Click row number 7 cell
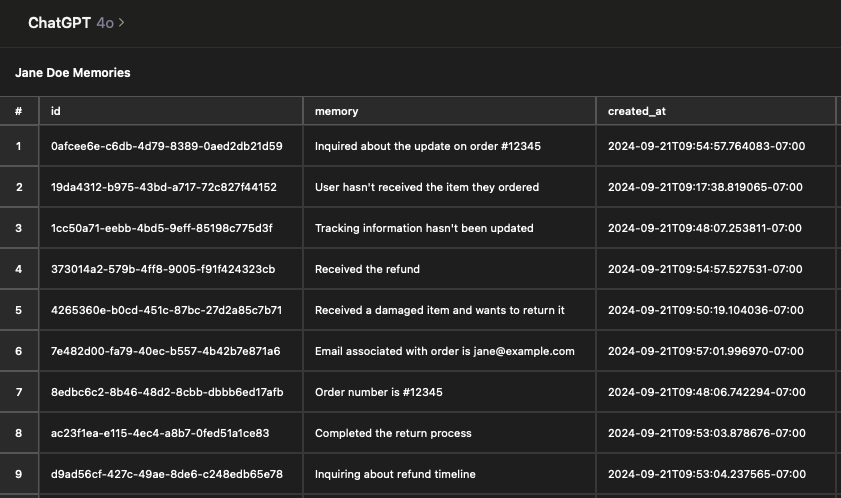The image size is (841, 498). pyautogui.click(x=19, y=392)
